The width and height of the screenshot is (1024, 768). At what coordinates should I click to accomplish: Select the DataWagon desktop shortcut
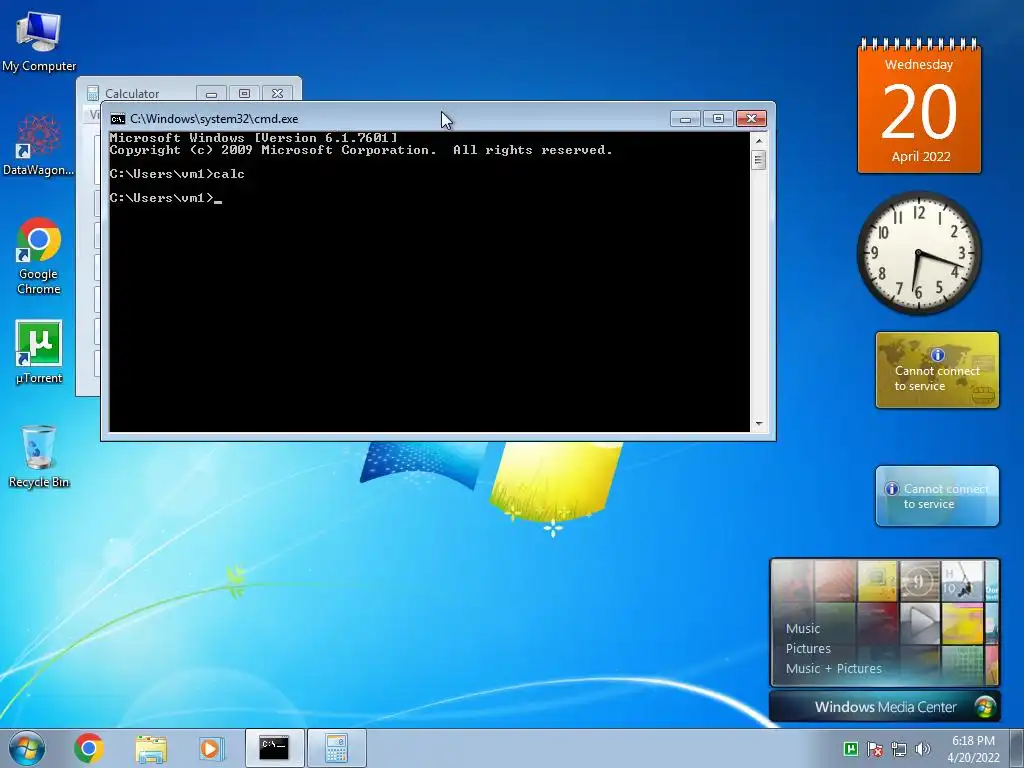point(39,145)
